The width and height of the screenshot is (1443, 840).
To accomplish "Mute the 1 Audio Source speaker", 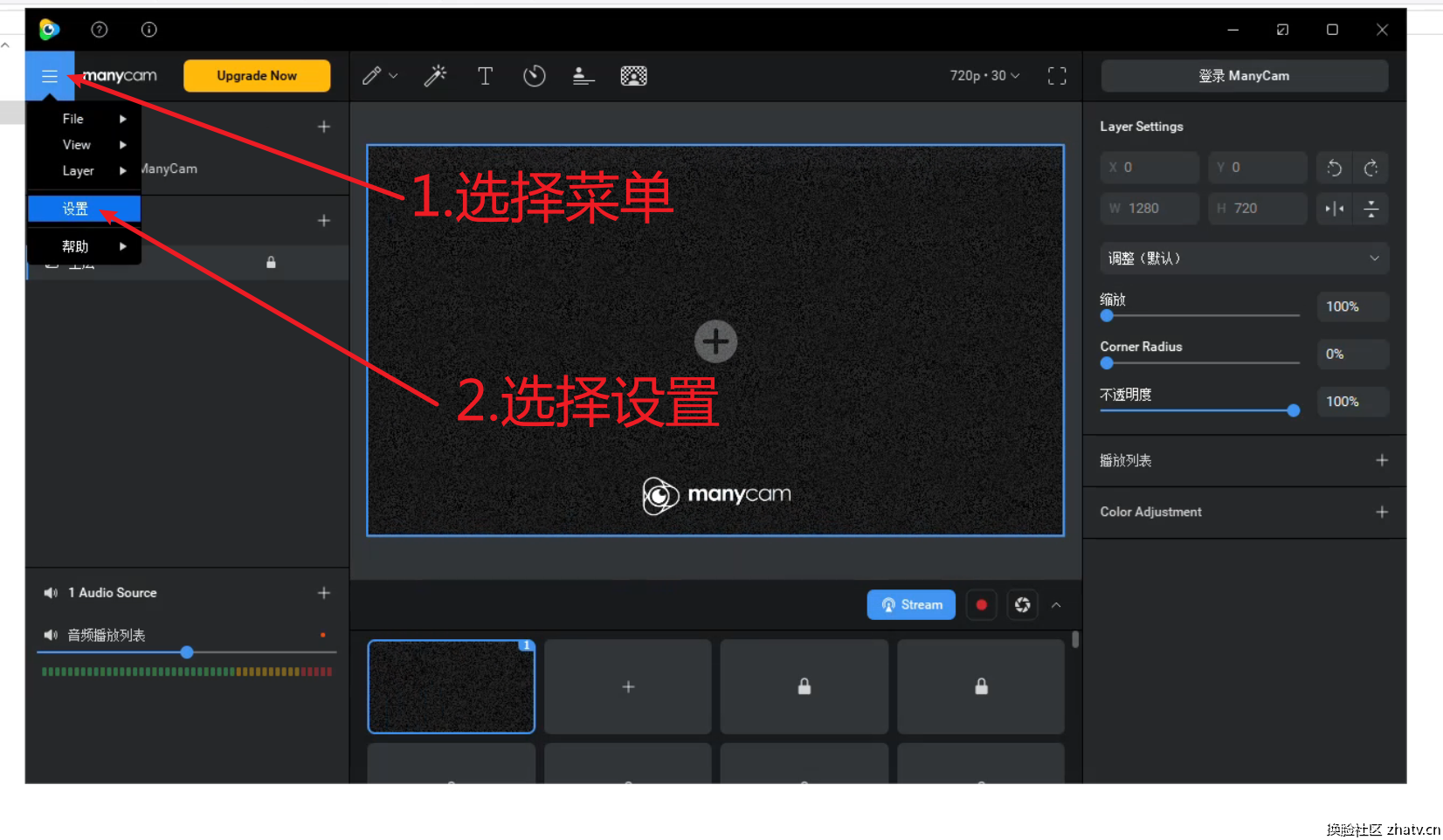I will pyautogui.click(x=51, y=593).
